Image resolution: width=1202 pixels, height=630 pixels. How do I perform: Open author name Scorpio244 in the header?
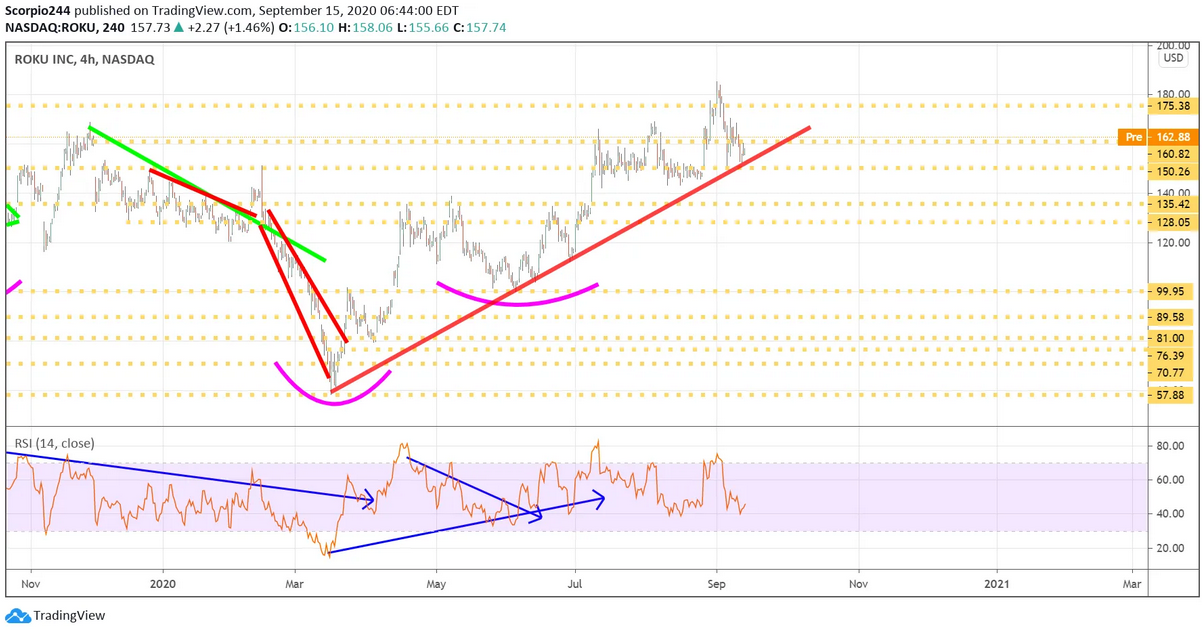pyautogui.click(x=37, y=10)
